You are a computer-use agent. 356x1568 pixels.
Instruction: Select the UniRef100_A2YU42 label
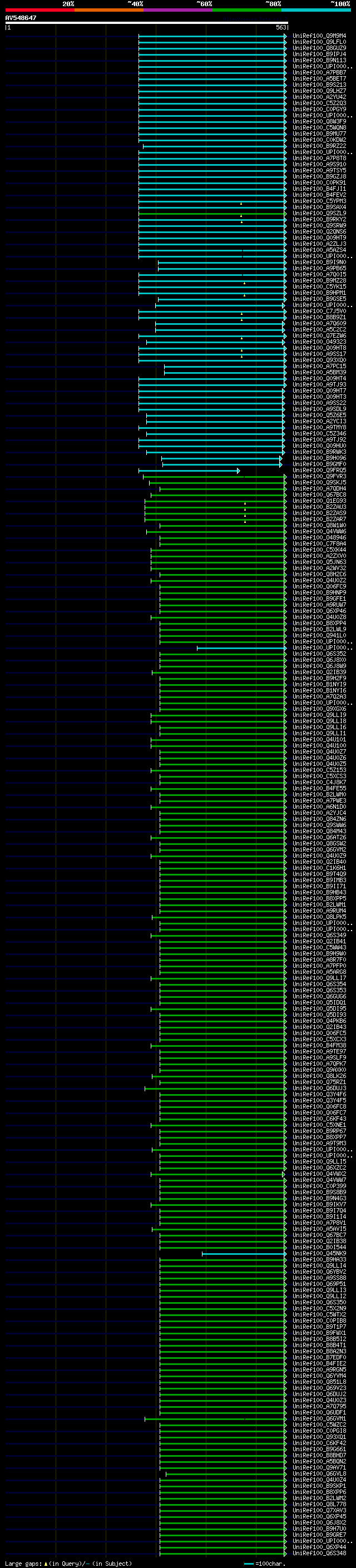tap(319, 97)
